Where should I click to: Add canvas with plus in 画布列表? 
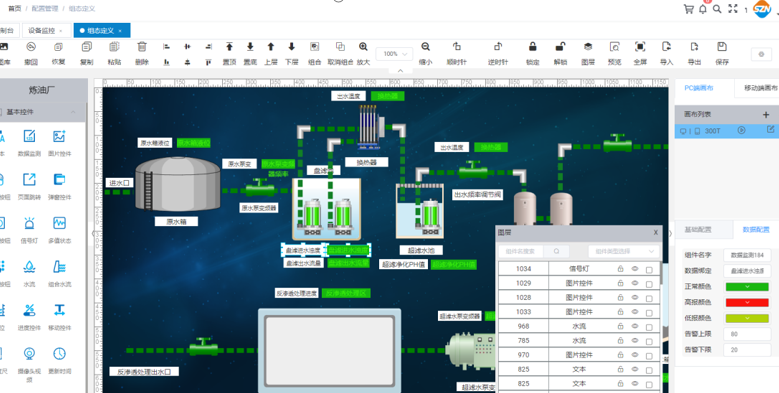tap(766, 115)
